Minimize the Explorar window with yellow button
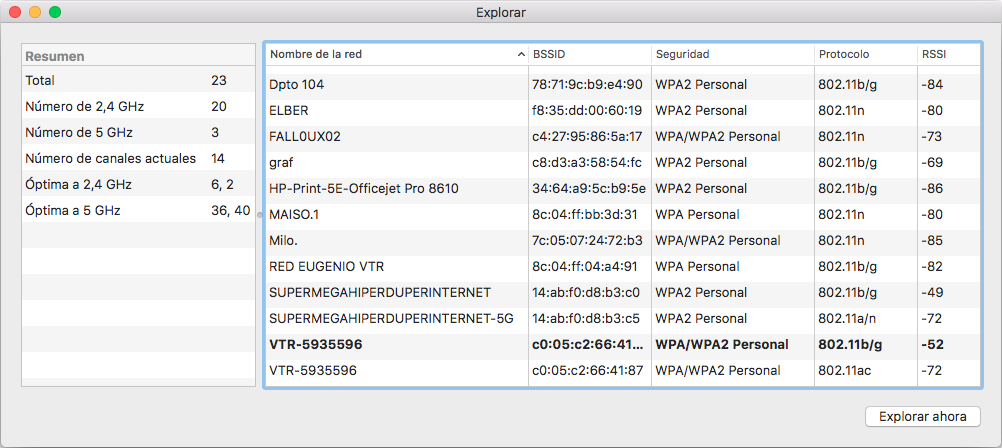This screenshot has width=1002, height=448. [35, 13]
